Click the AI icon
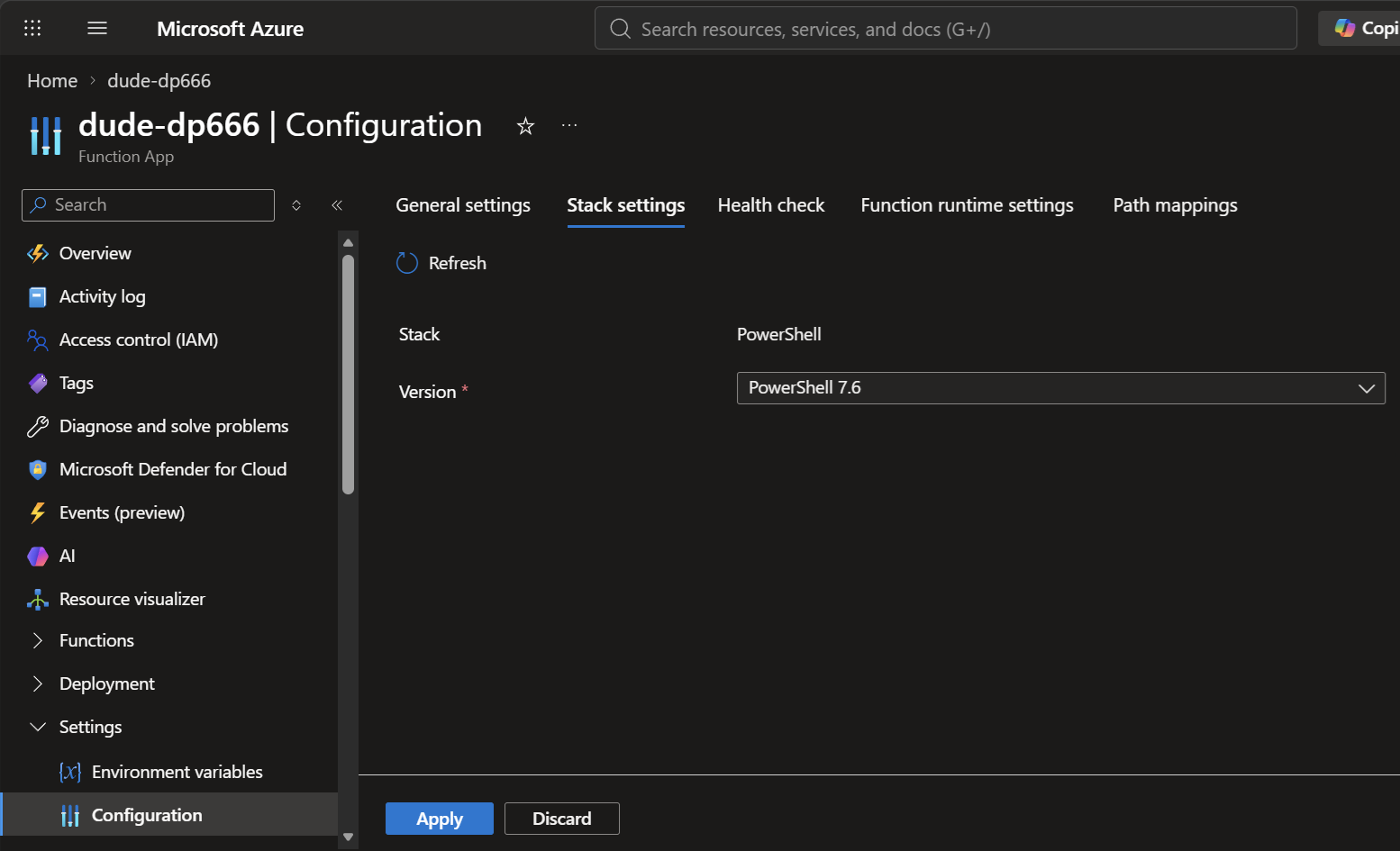The width and height of the screenshot is (1400, 851). (38, 557)
